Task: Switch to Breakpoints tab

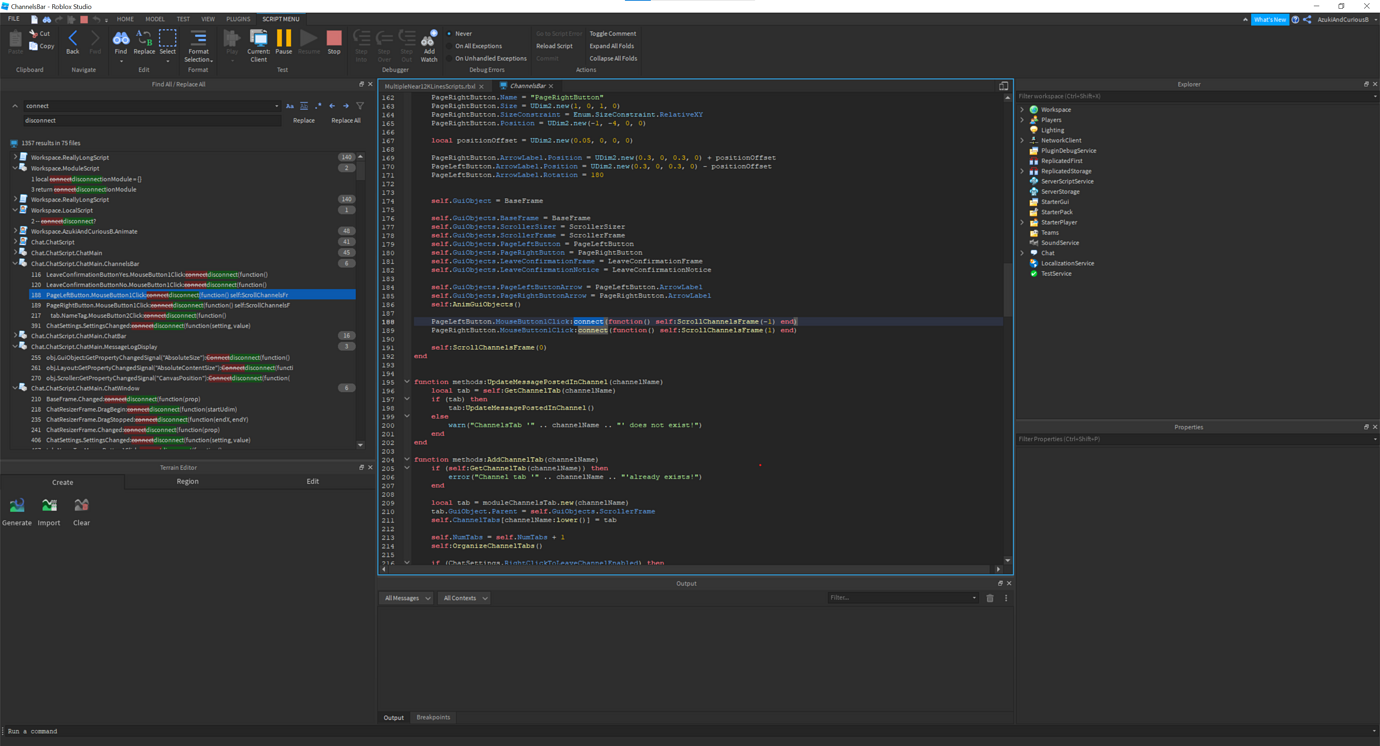Action: click(433, 717)
